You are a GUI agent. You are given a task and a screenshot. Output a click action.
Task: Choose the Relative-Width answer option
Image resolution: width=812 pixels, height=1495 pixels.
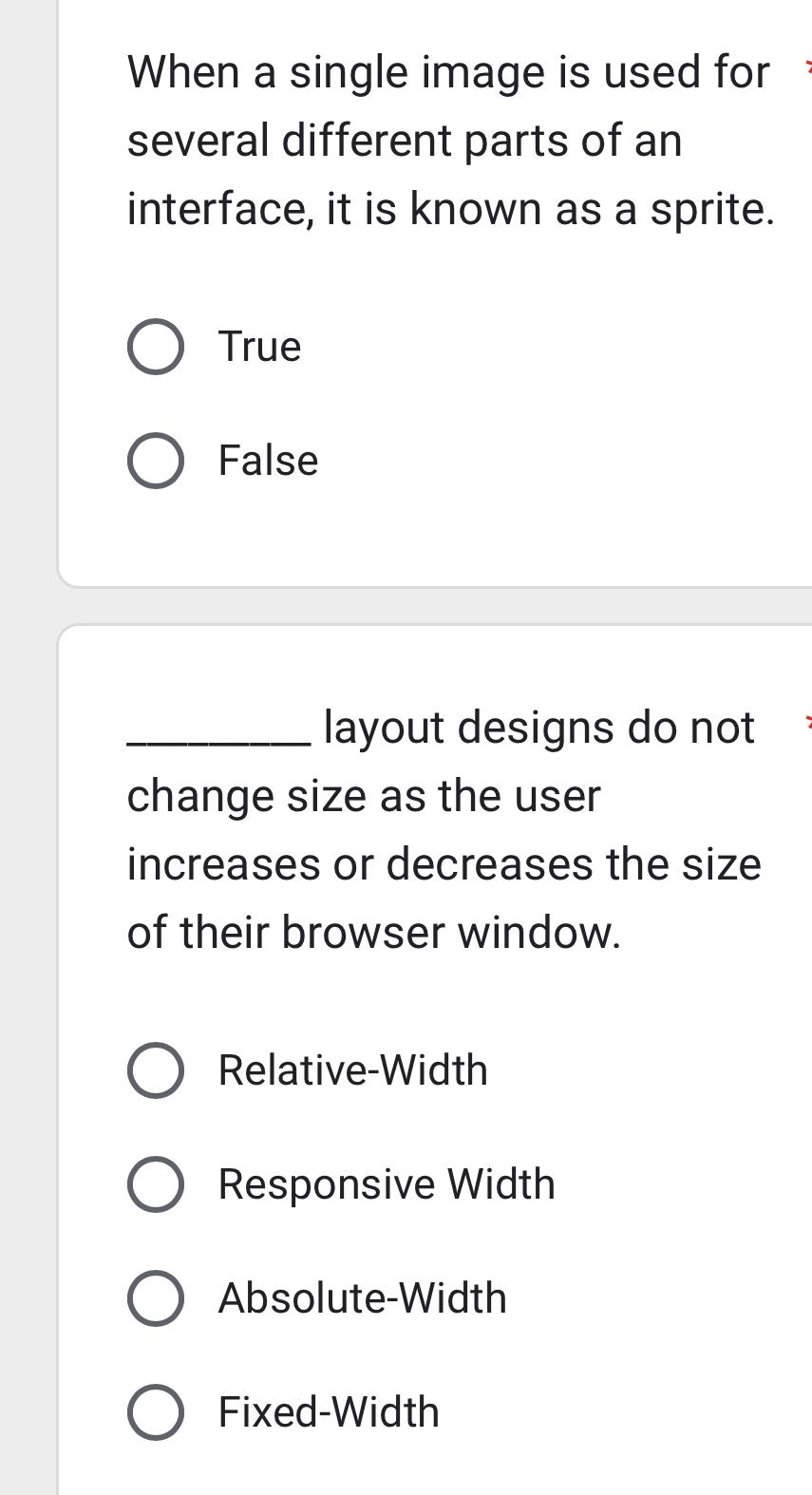[156, 1069]
